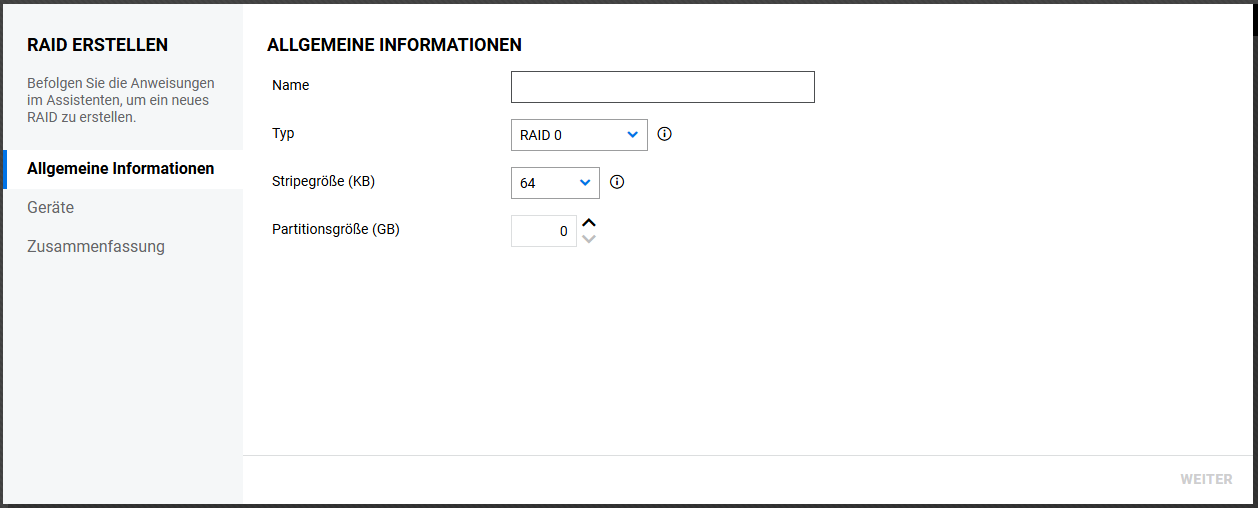The height and width of the screenshot is (508, 1258).
Task: Click the Name text field
Action: tap(662, 87)
